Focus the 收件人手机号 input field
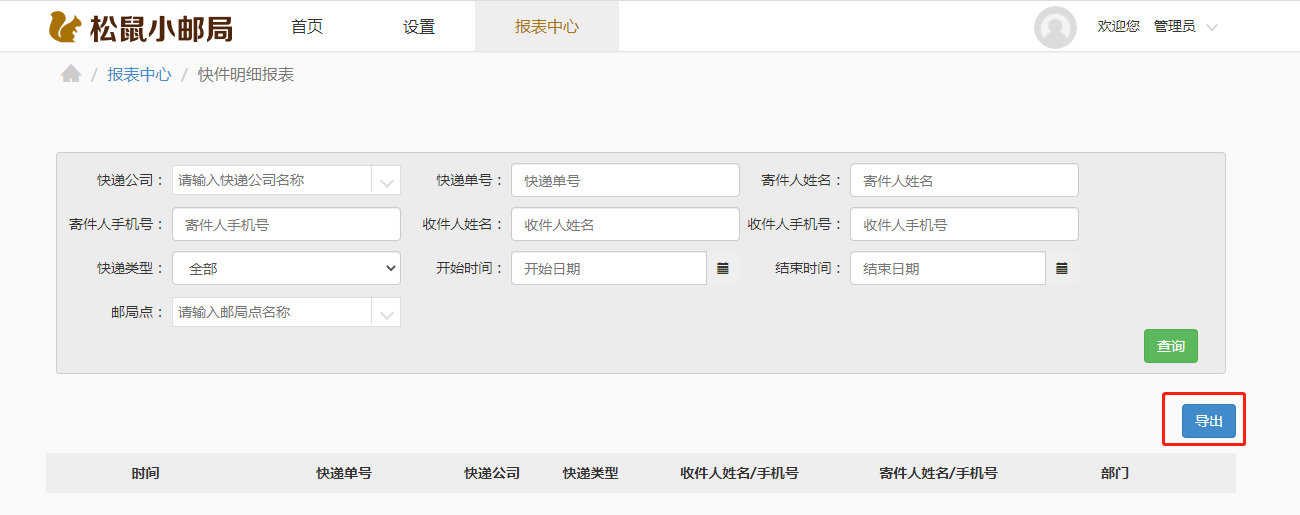 (x=964, y=225)
